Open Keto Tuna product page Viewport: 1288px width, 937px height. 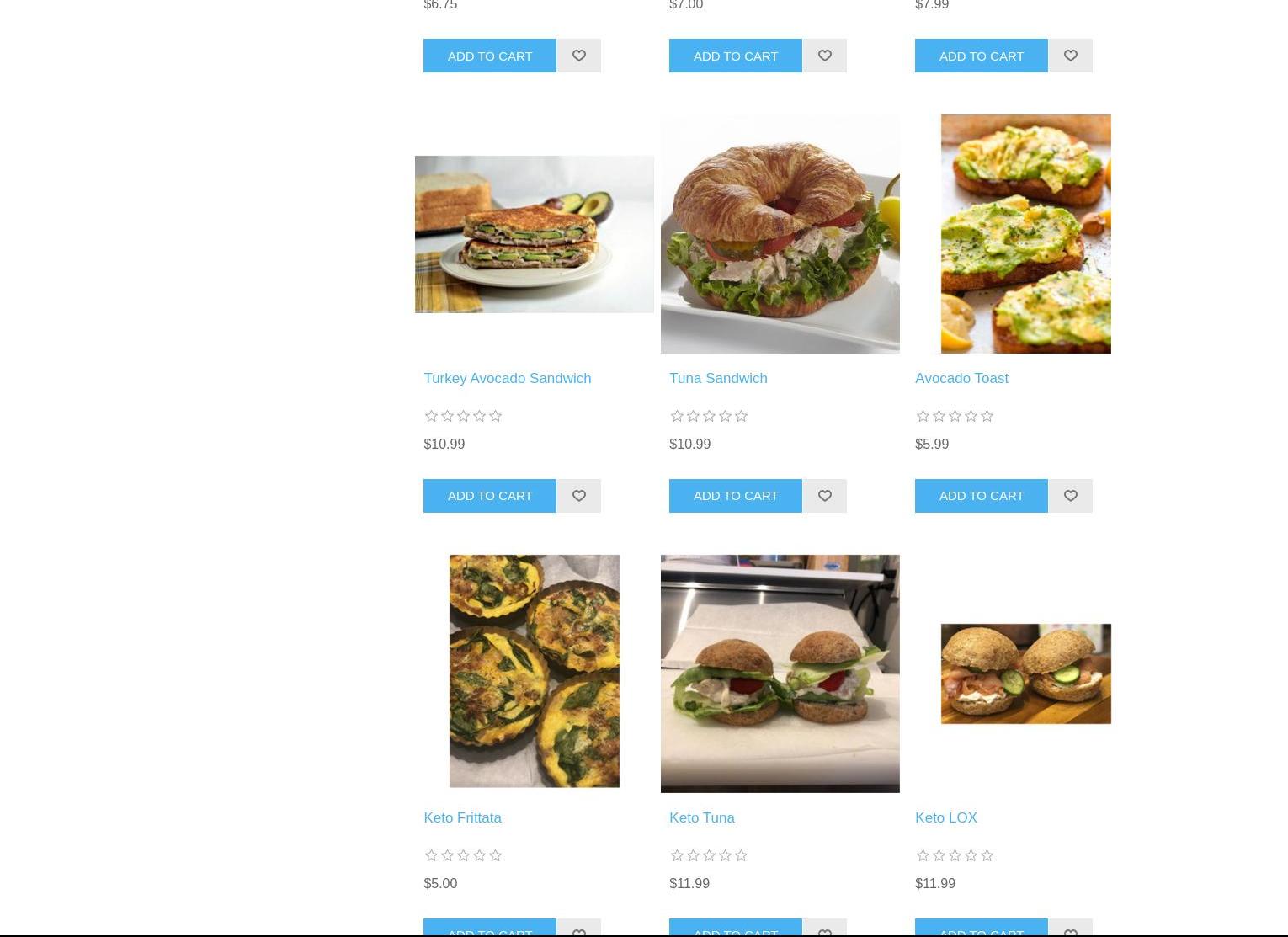[702, 817]
